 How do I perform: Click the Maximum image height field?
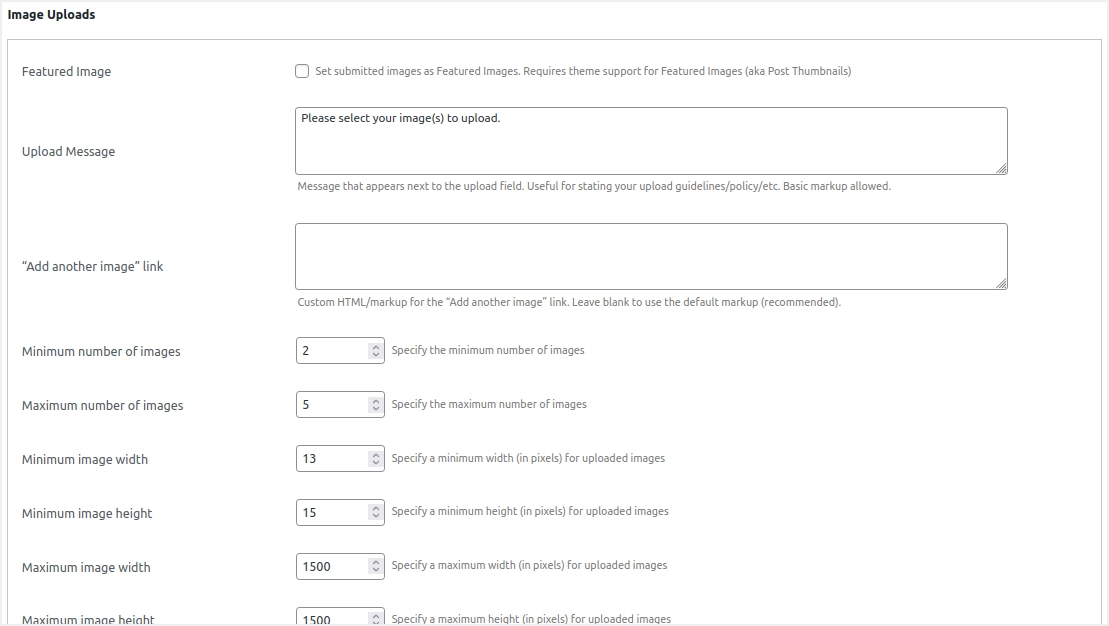(332, 618)
